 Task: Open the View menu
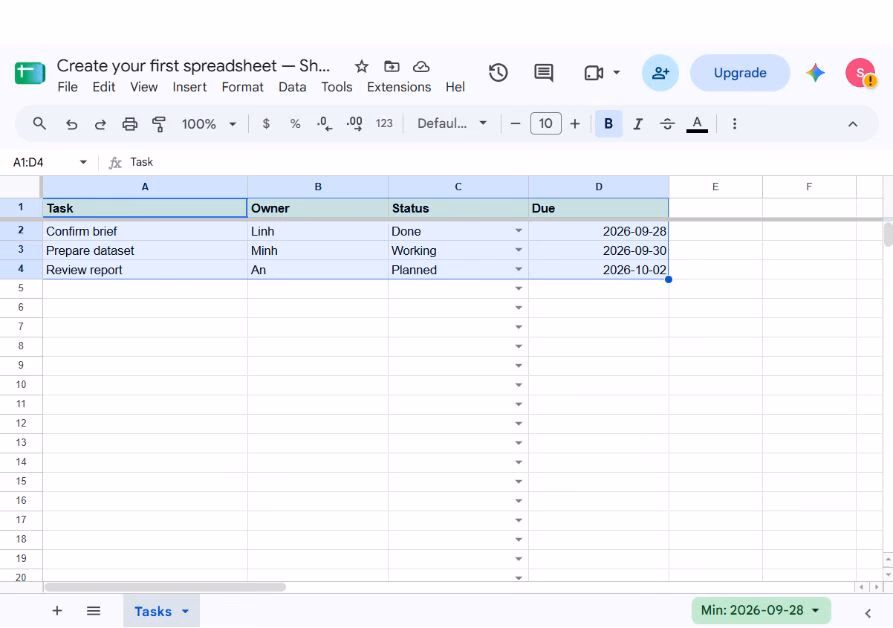(x=144, y=87)
